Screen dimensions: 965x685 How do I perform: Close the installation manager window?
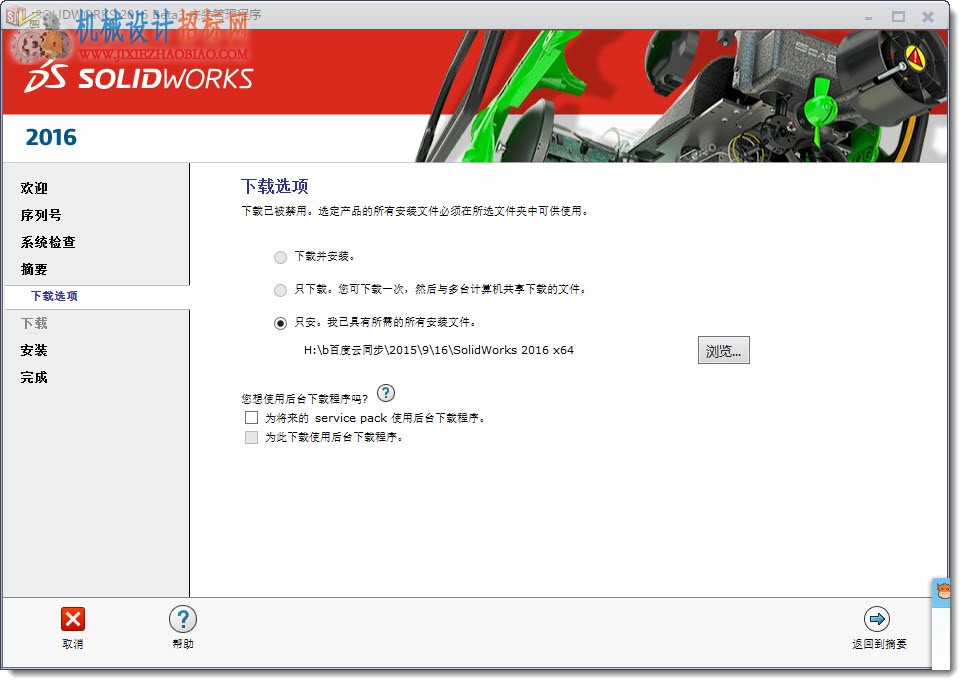click(928, 17)
